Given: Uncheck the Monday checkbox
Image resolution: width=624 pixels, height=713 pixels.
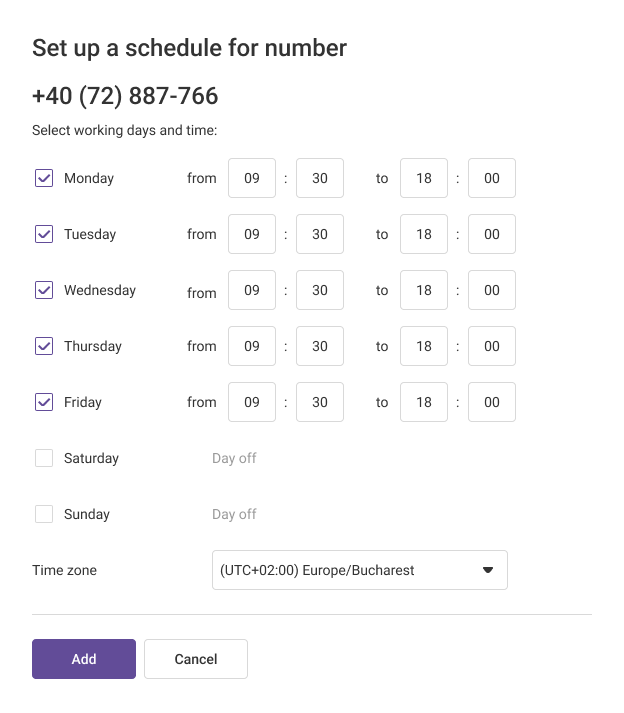Looking at the screenshot, I should 44,178.
